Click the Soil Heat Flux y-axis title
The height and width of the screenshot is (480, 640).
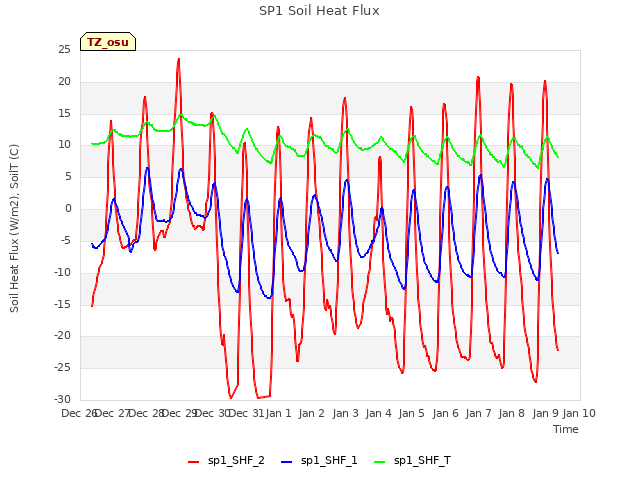tap(14, 228)
